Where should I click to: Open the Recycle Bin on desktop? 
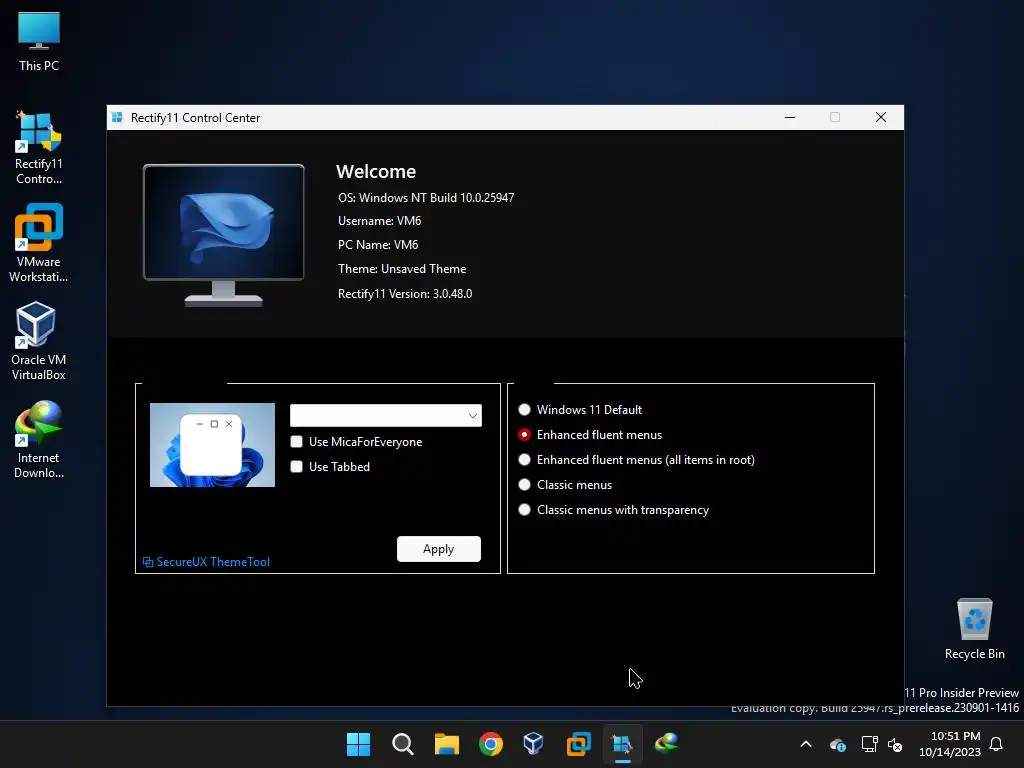click(974, 629)
